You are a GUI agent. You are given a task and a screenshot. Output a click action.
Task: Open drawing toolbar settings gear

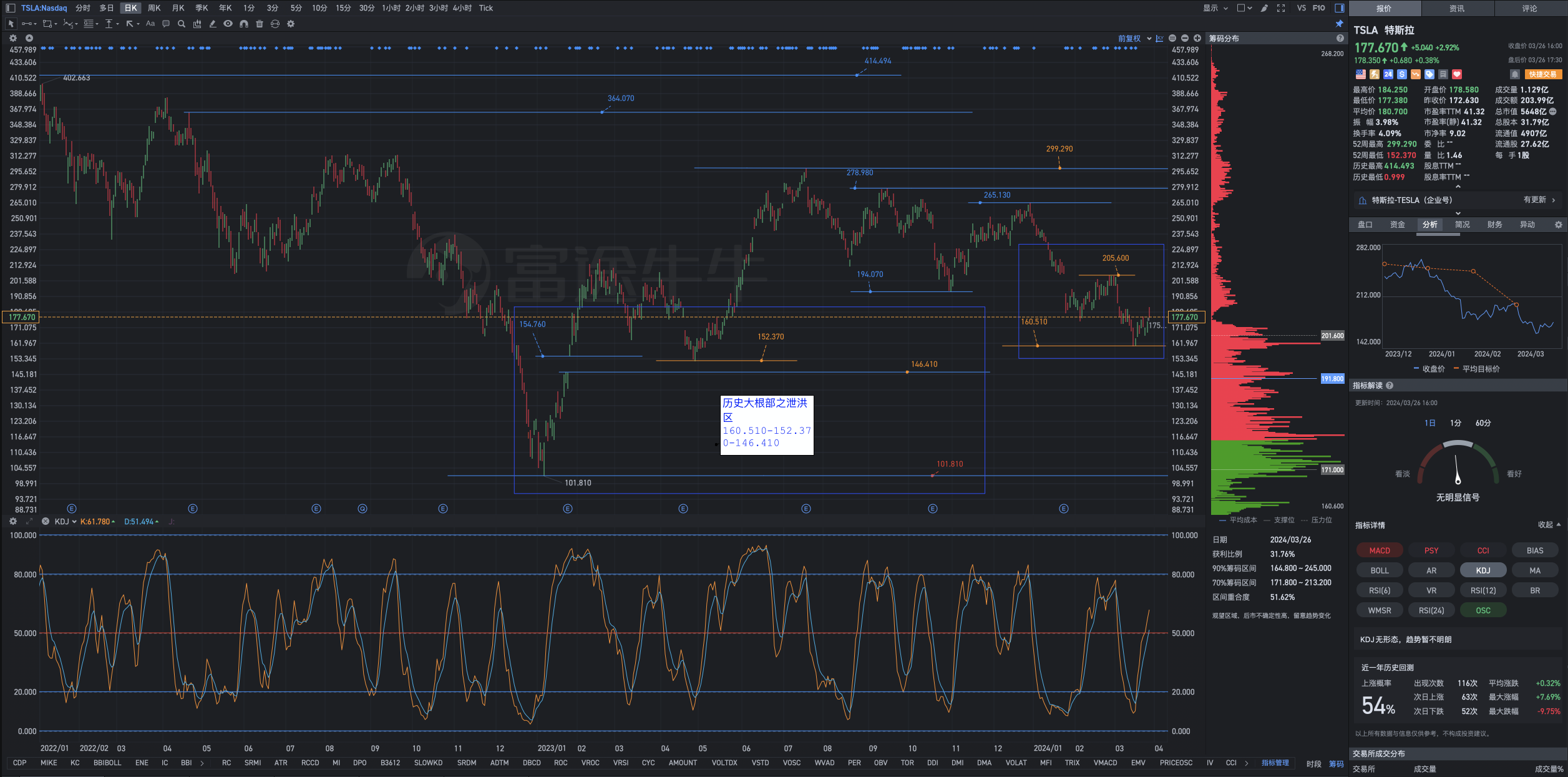point(291,24)
